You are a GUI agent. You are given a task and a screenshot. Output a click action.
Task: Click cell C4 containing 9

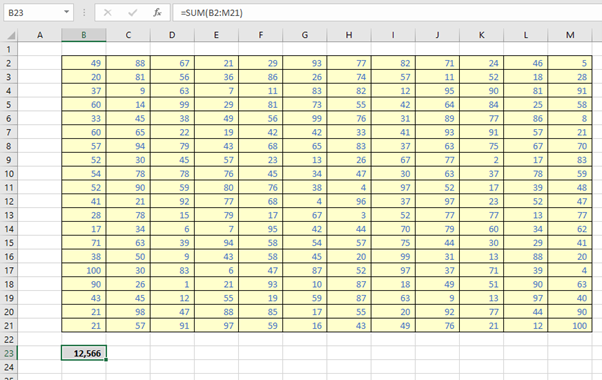tap(128, 91)
